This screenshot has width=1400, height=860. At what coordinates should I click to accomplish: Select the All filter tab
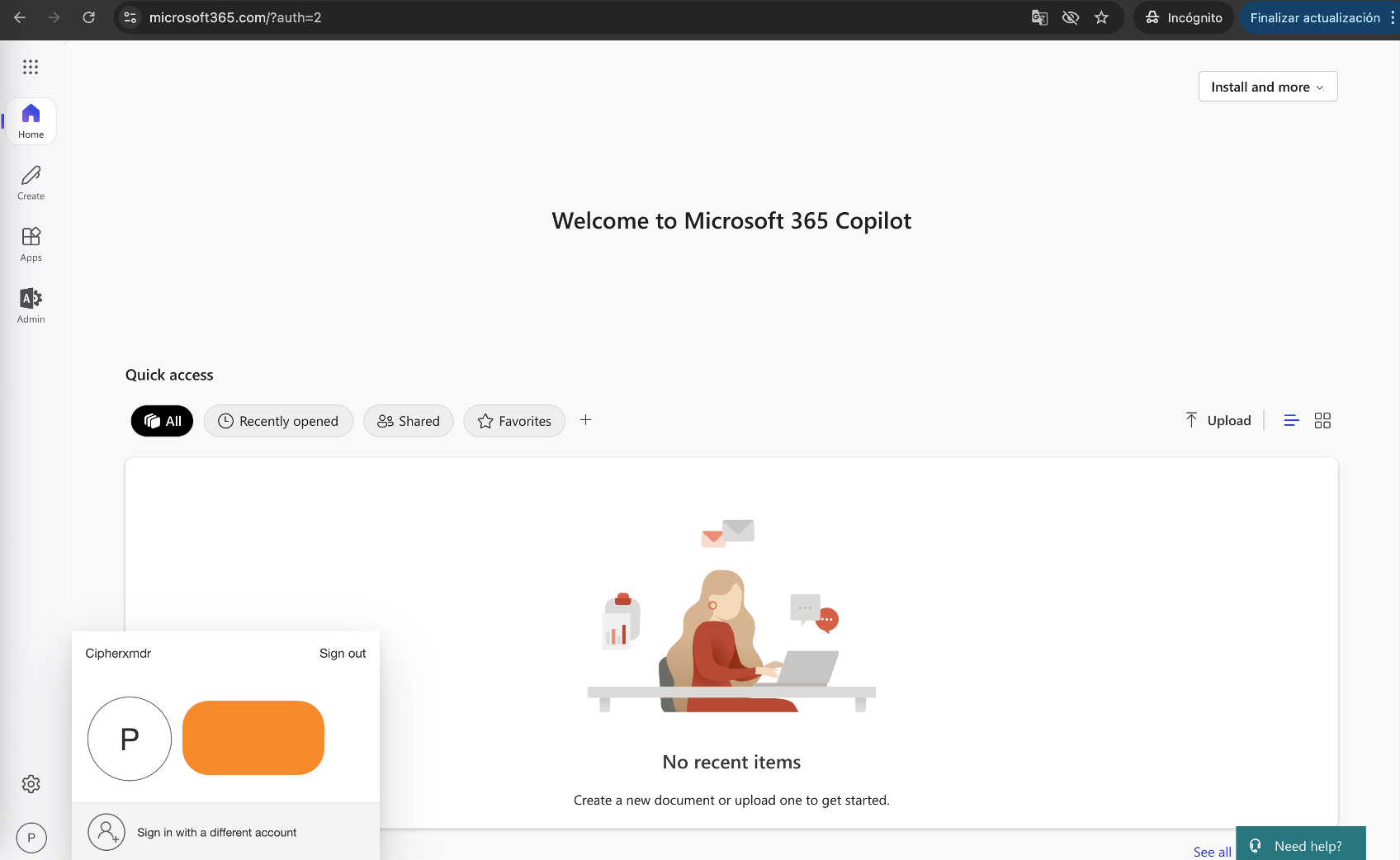(x=162, y=421)
